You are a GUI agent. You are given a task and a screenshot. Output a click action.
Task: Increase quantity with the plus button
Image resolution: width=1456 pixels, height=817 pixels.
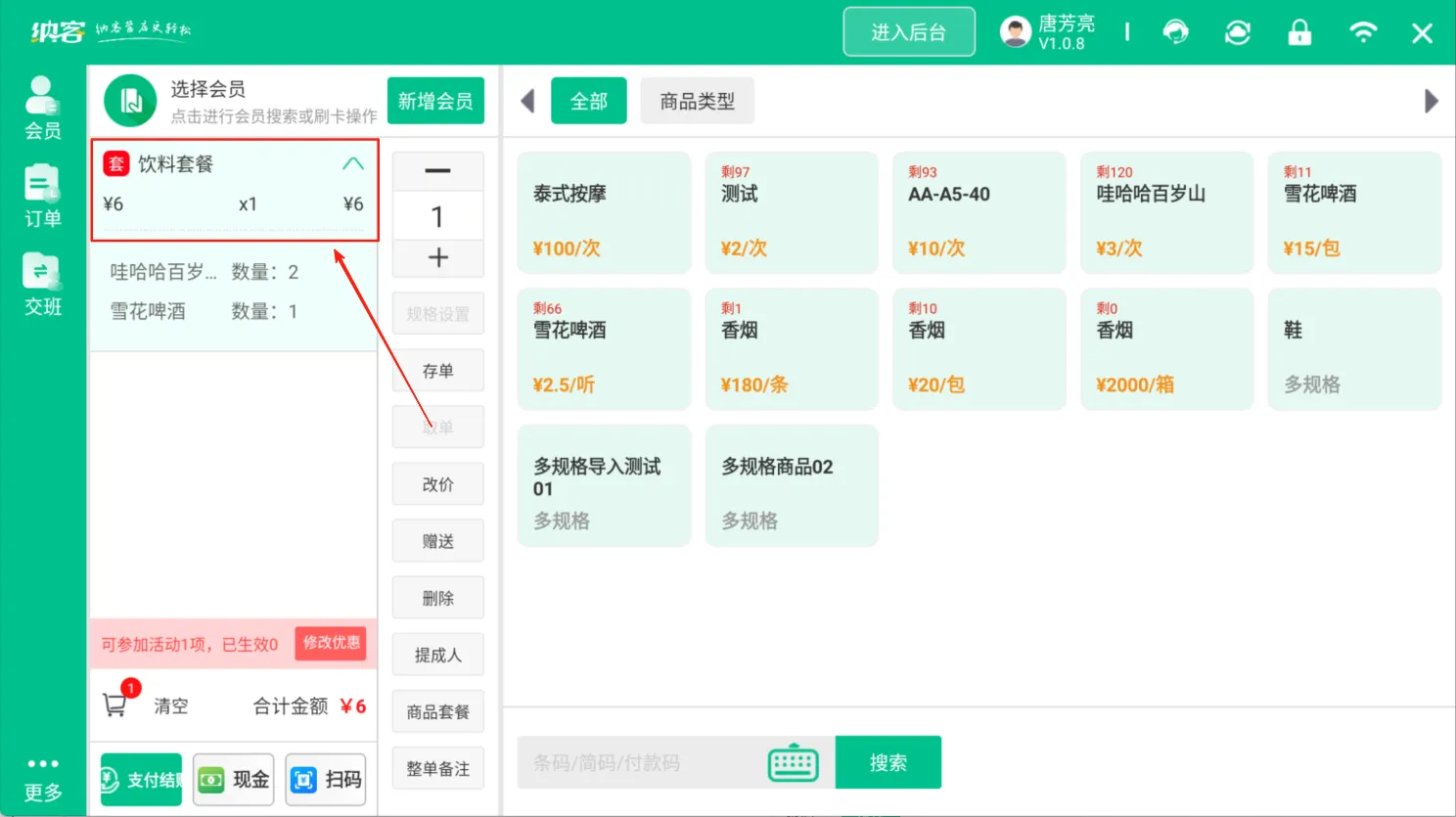click(x=437, y=257)
